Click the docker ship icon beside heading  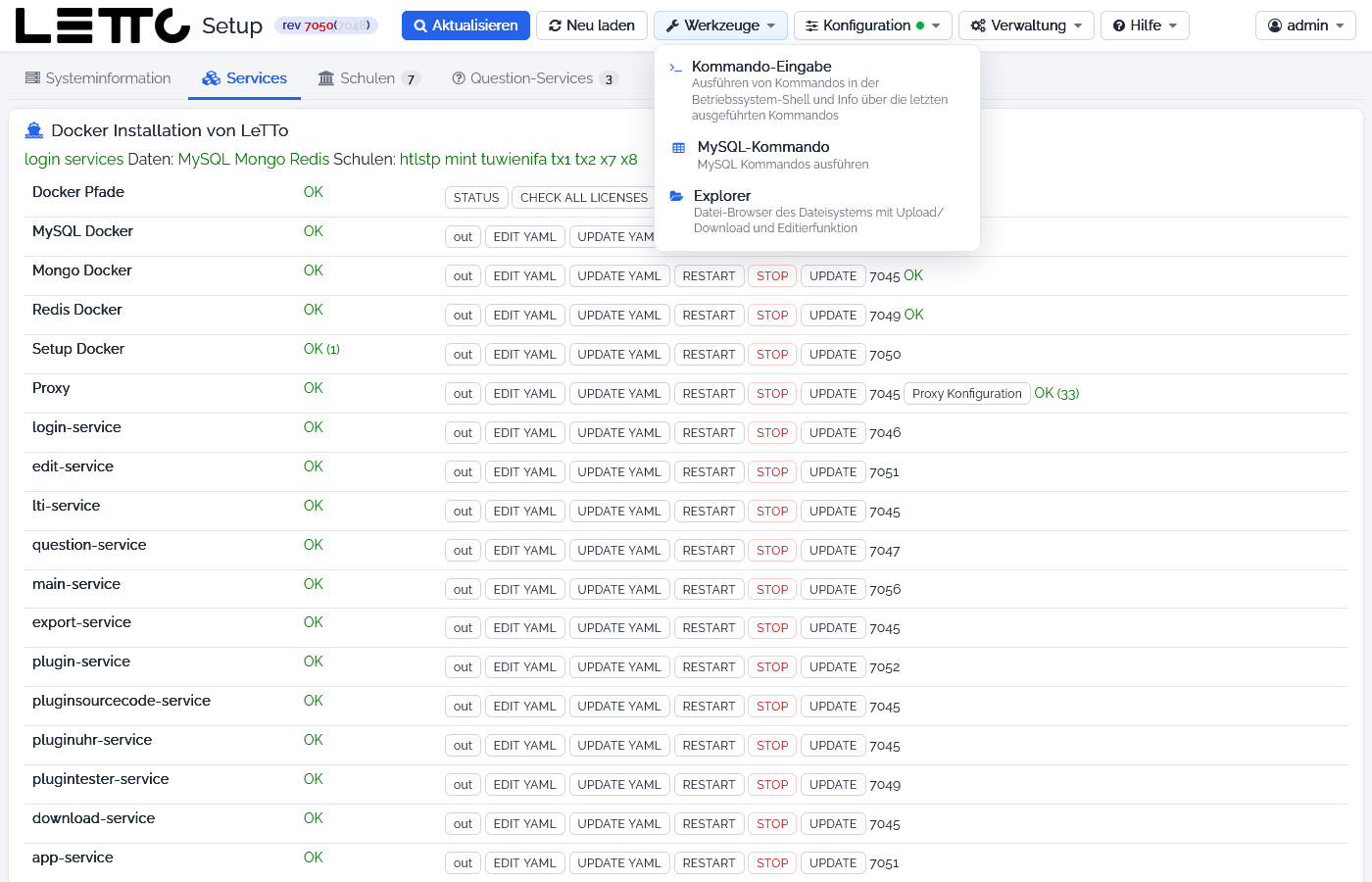[34, 130]
